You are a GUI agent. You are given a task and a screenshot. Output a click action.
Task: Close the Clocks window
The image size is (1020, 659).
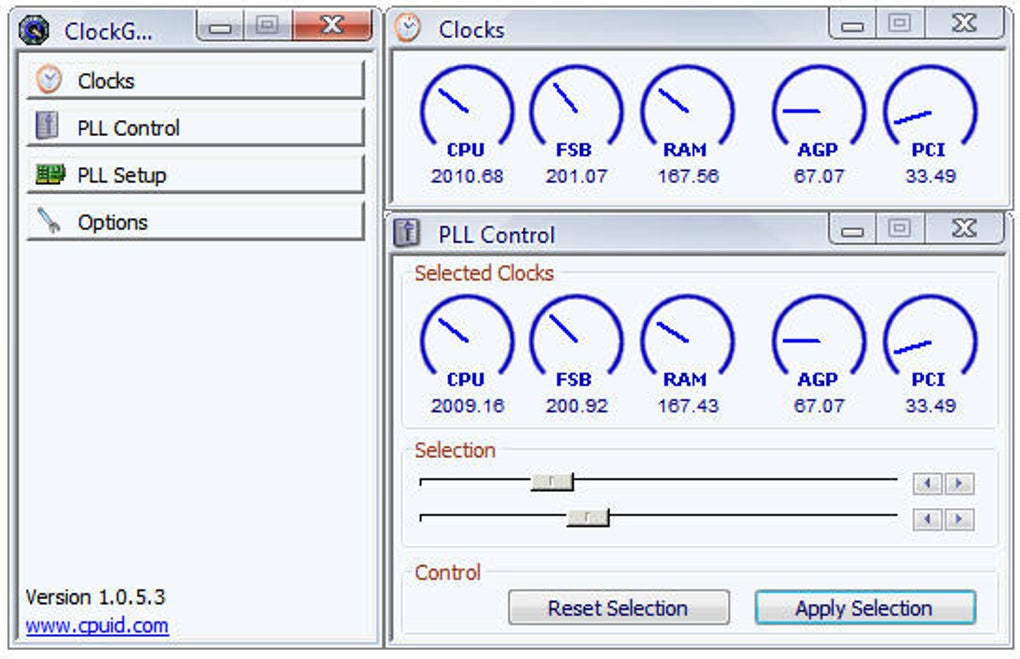click(964, 23)
